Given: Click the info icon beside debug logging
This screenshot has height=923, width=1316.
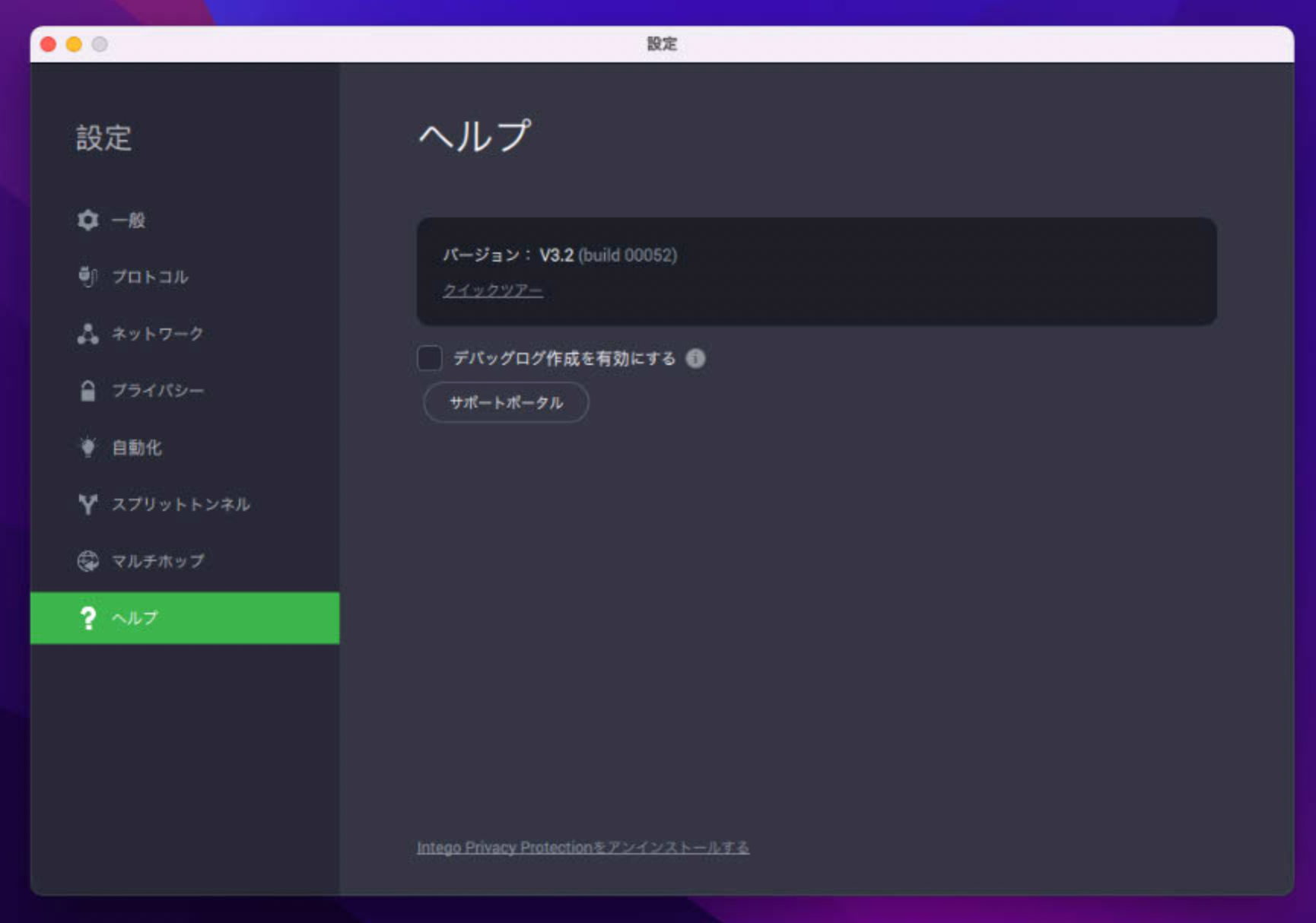Looking at the screenshot, I should click(695, 358).
